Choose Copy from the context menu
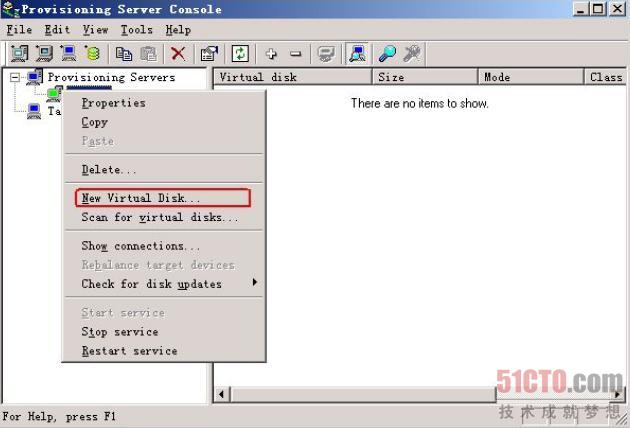The width and height of the screenshot is (630, 428). point(164,122)
